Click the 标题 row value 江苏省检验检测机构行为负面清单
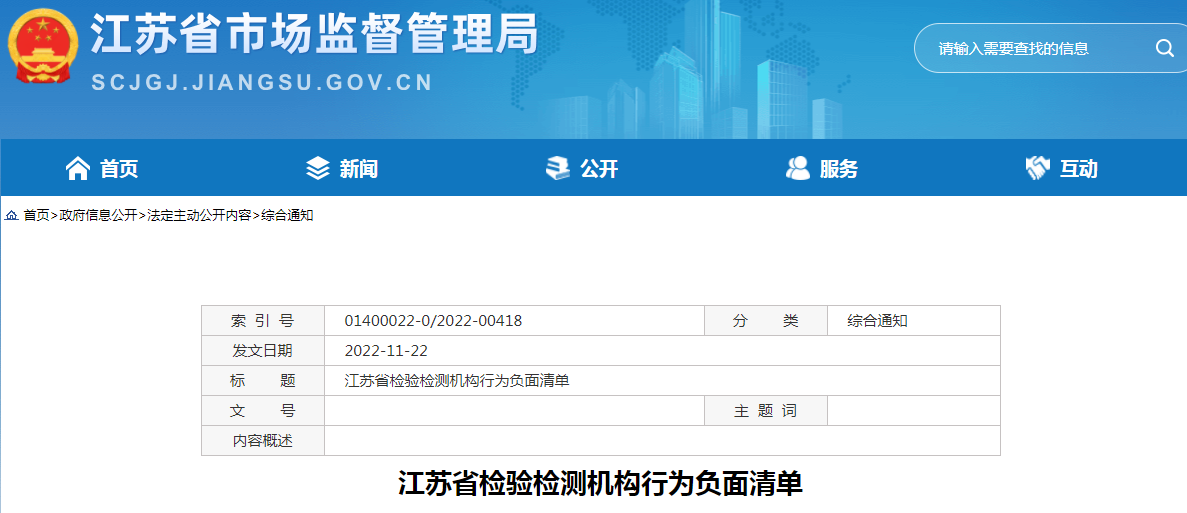This screenshot has width=1187, height=513. tap(456, 381)
